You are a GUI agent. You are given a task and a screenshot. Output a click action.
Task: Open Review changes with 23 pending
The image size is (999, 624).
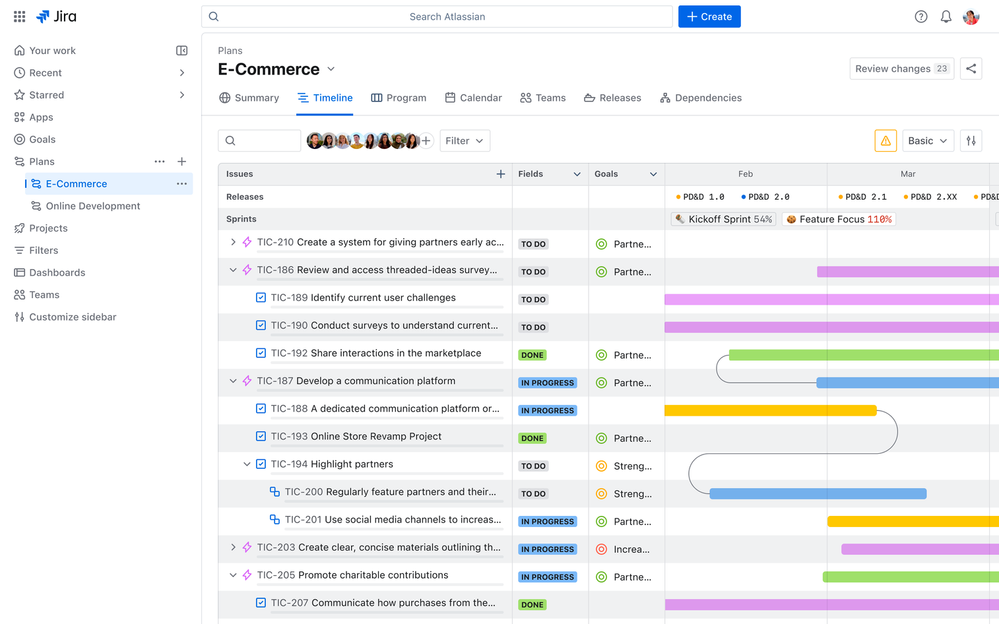click(x=900, y=68)
